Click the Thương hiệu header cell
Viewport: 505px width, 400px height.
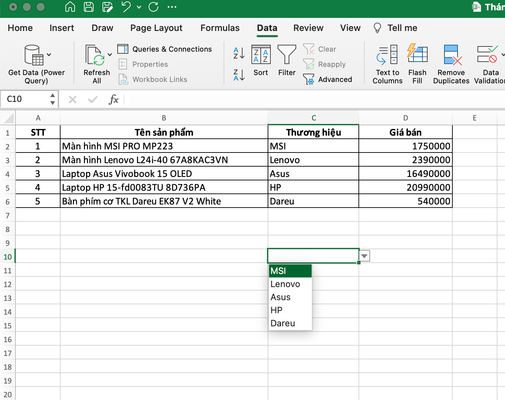[313, 132]
